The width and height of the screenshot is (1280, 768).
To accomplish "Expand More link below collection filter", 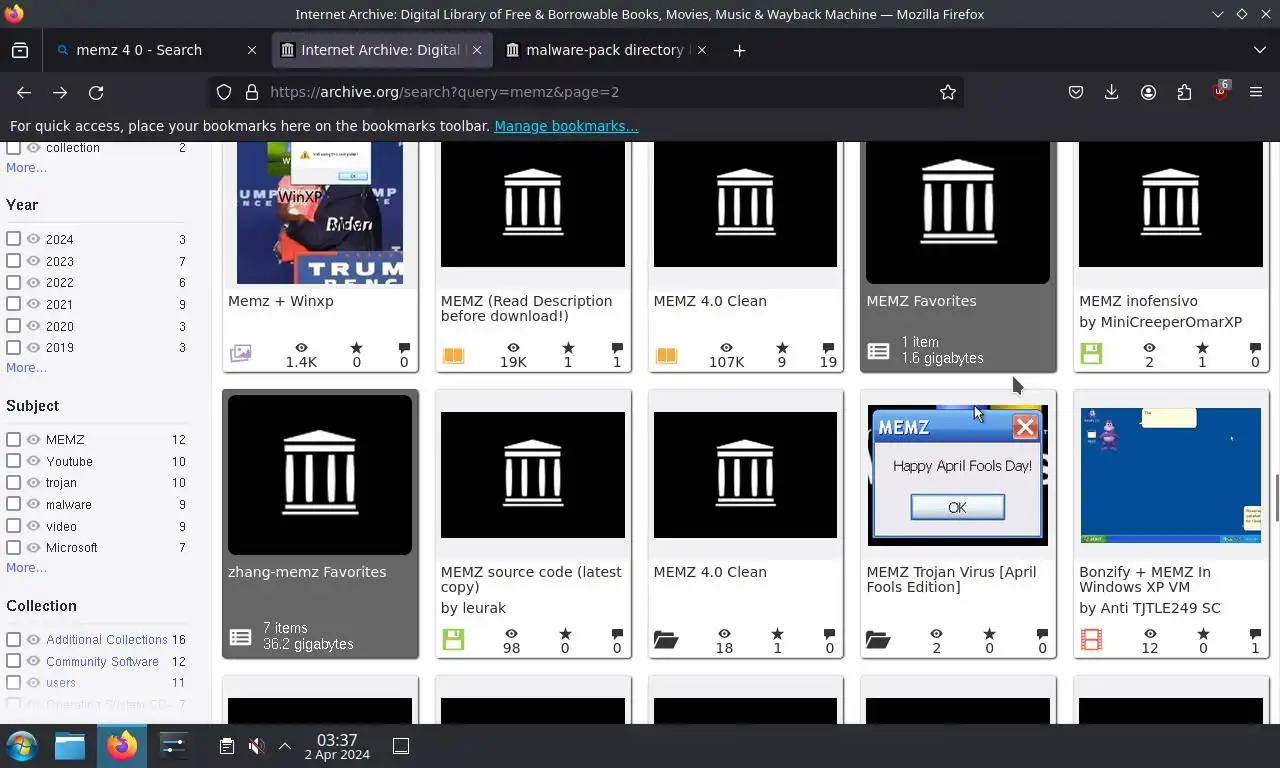I will (x=26, y=167).
